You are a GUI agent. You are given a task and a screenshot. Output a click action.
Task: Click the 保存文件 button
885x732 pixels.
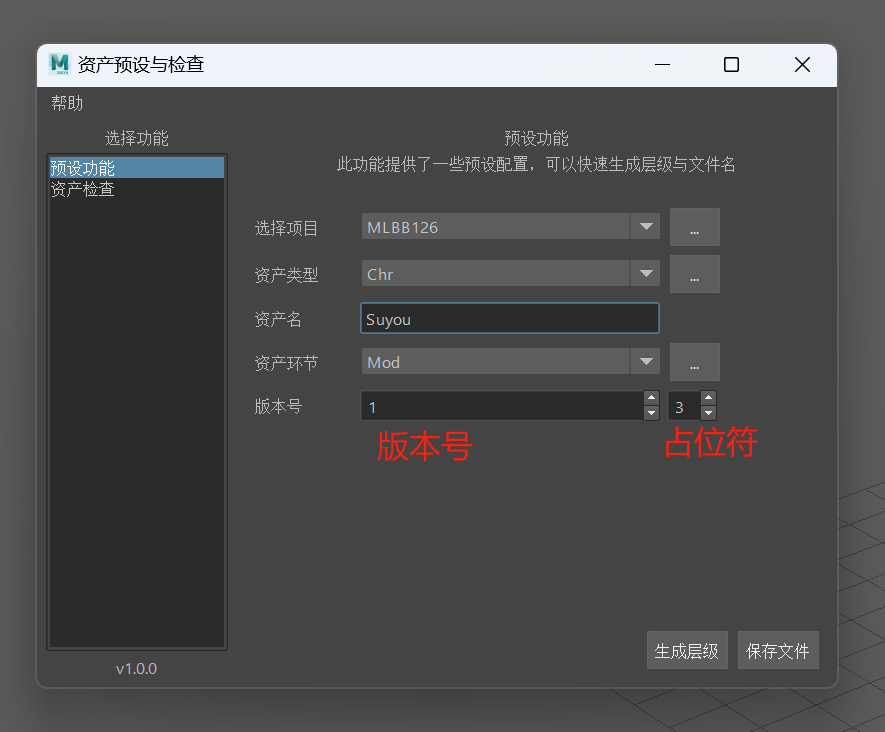click(x=778, y=650)
